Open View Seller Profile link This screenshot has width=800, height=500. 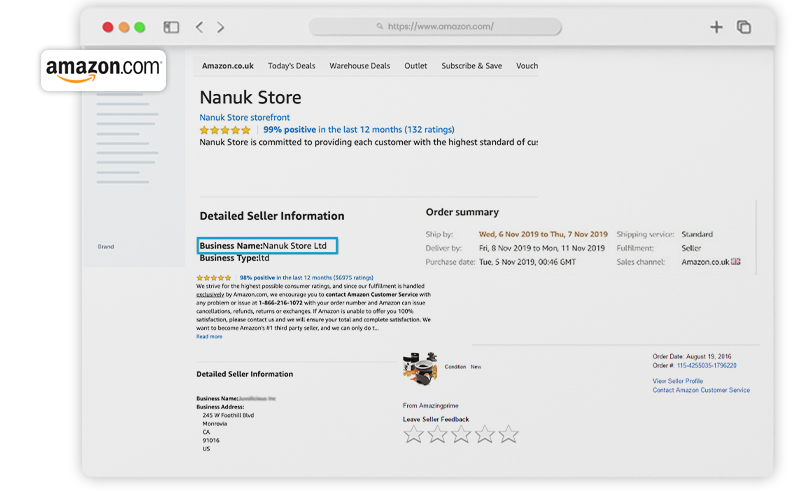678,381
